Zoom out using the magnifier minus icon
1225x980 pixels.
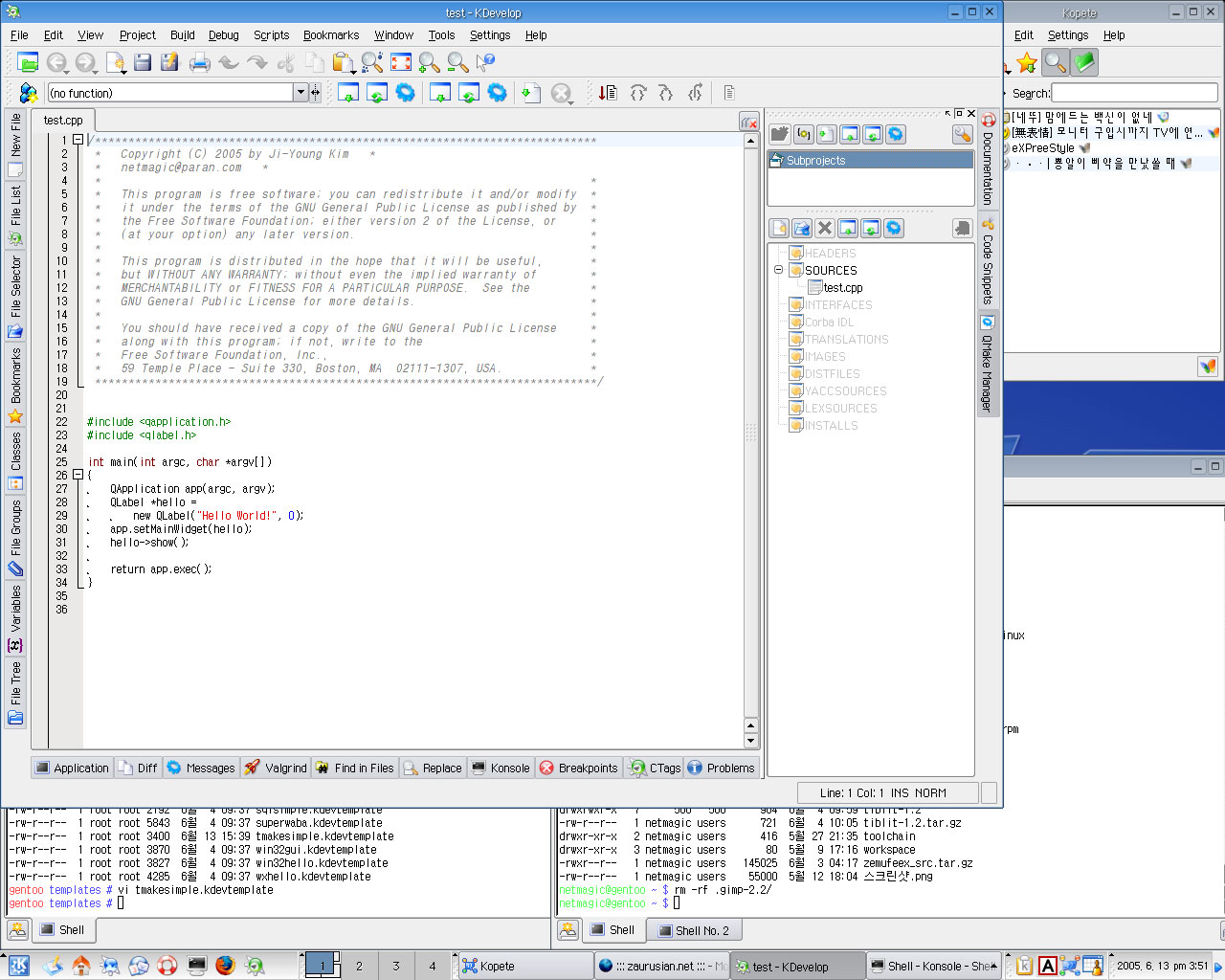(x=458, y=62)
